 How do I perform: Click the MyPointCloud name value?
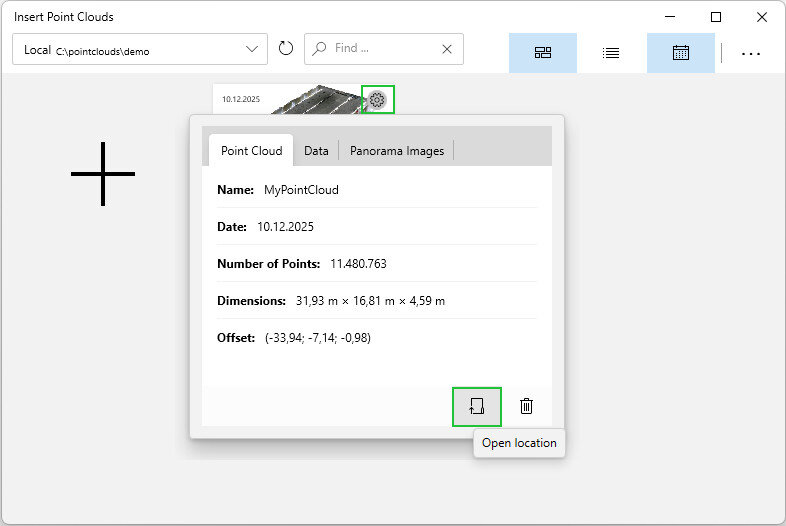point(301,189)
